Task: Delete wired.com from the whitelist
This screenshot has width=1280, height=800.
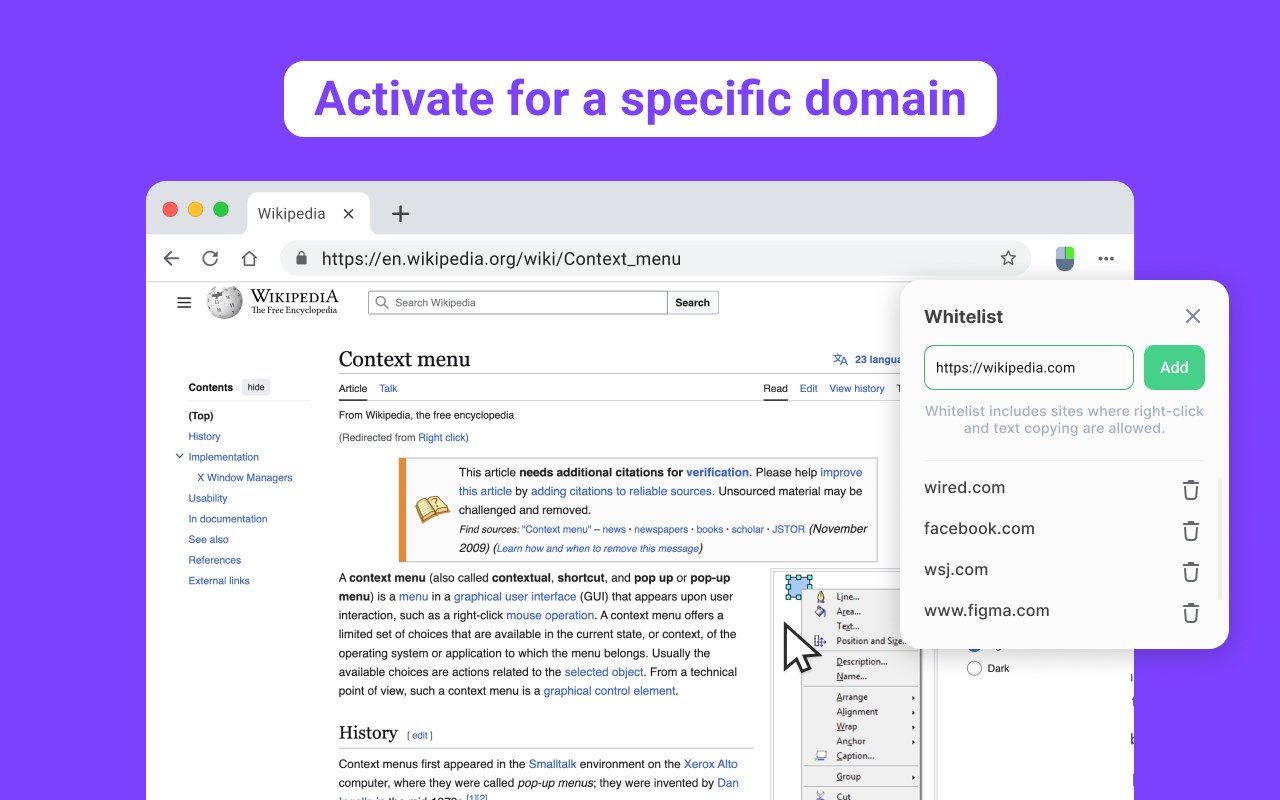Action: [x=1191, y=490]
